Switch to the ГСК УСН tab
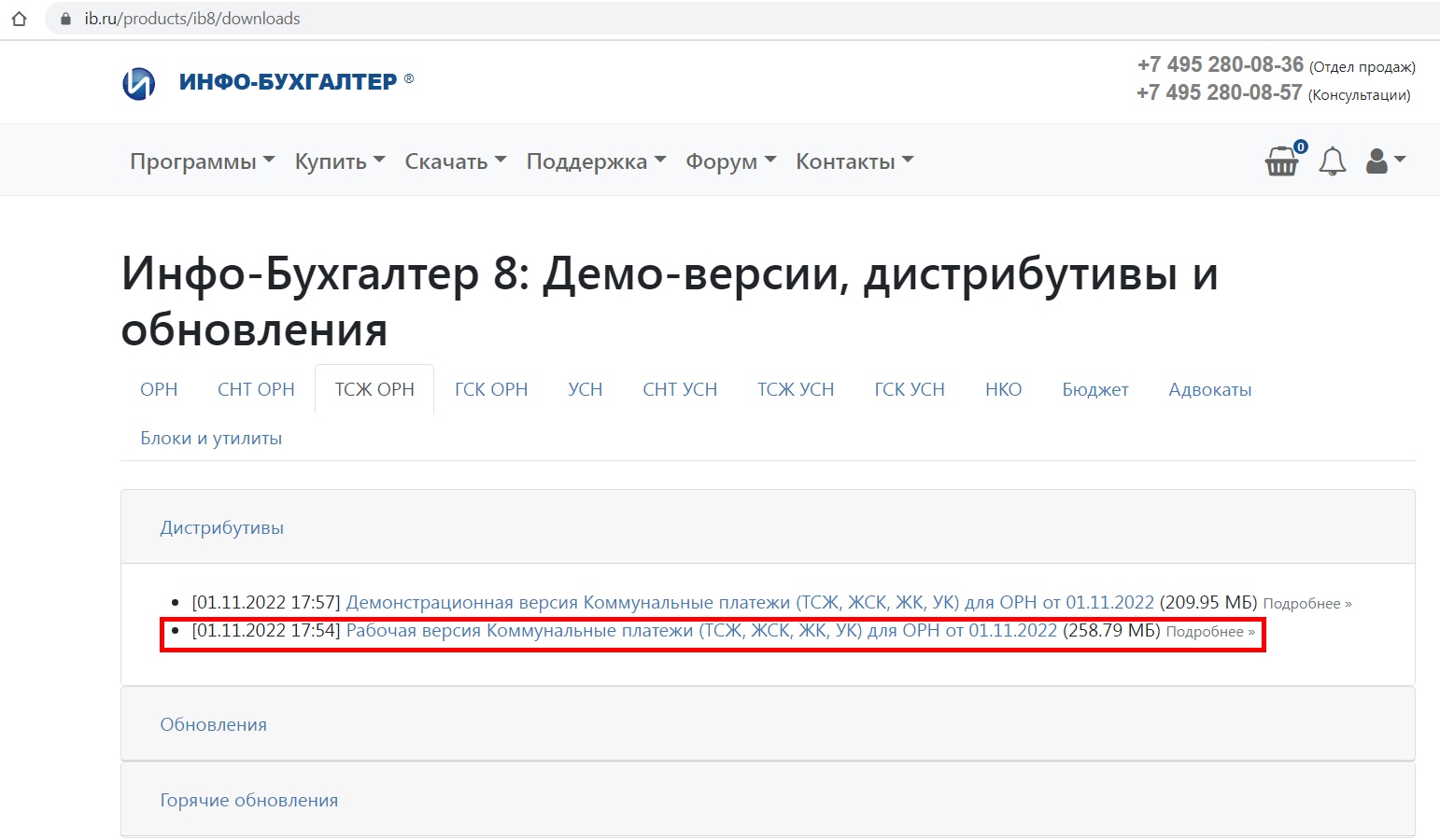Image resolution: width=1440 pixels, height=840 pixels. click(x=910, y=389)
